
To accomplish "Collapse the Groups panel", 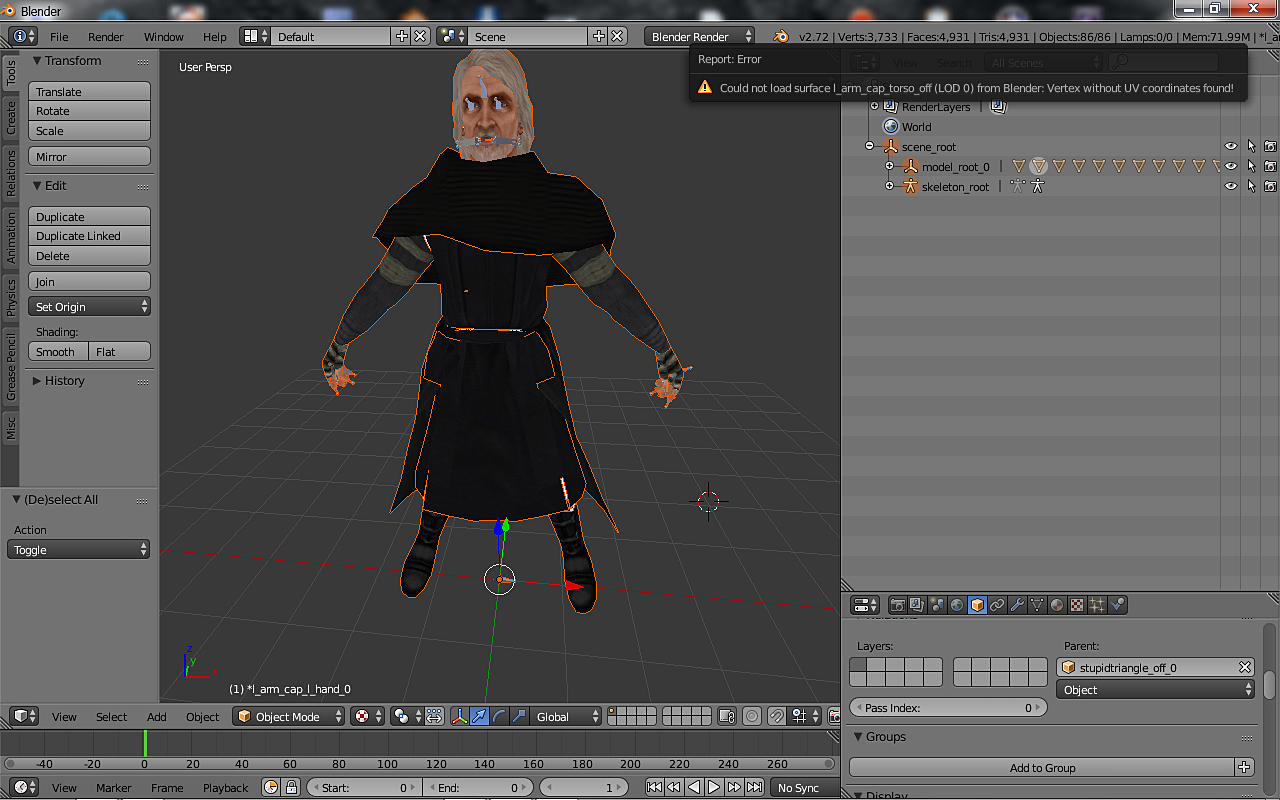I will pos(879,737).
